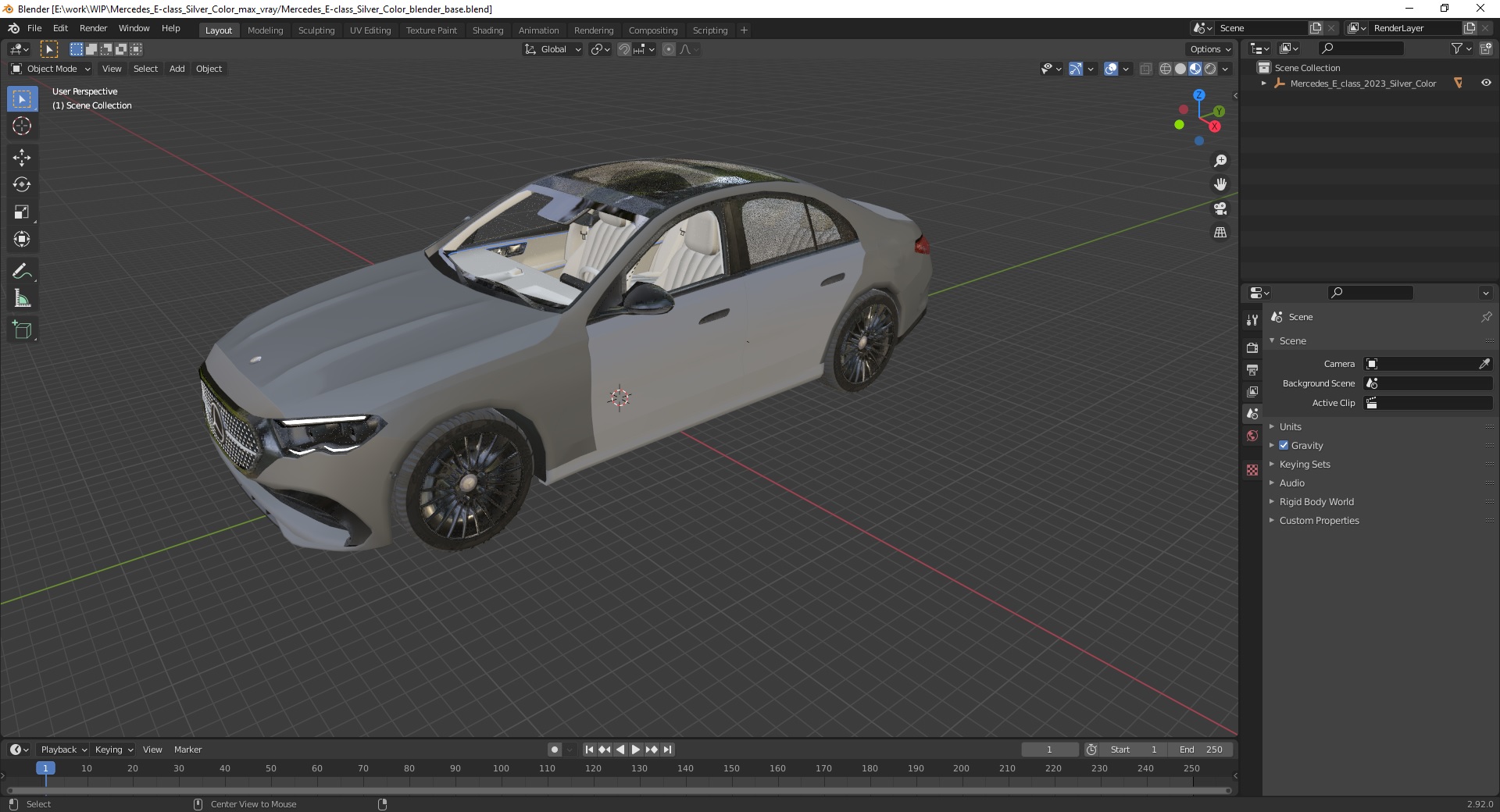Open the World properties tab
The image size is (1500, 812).
pyautogui.click(x=1252, y=436)
